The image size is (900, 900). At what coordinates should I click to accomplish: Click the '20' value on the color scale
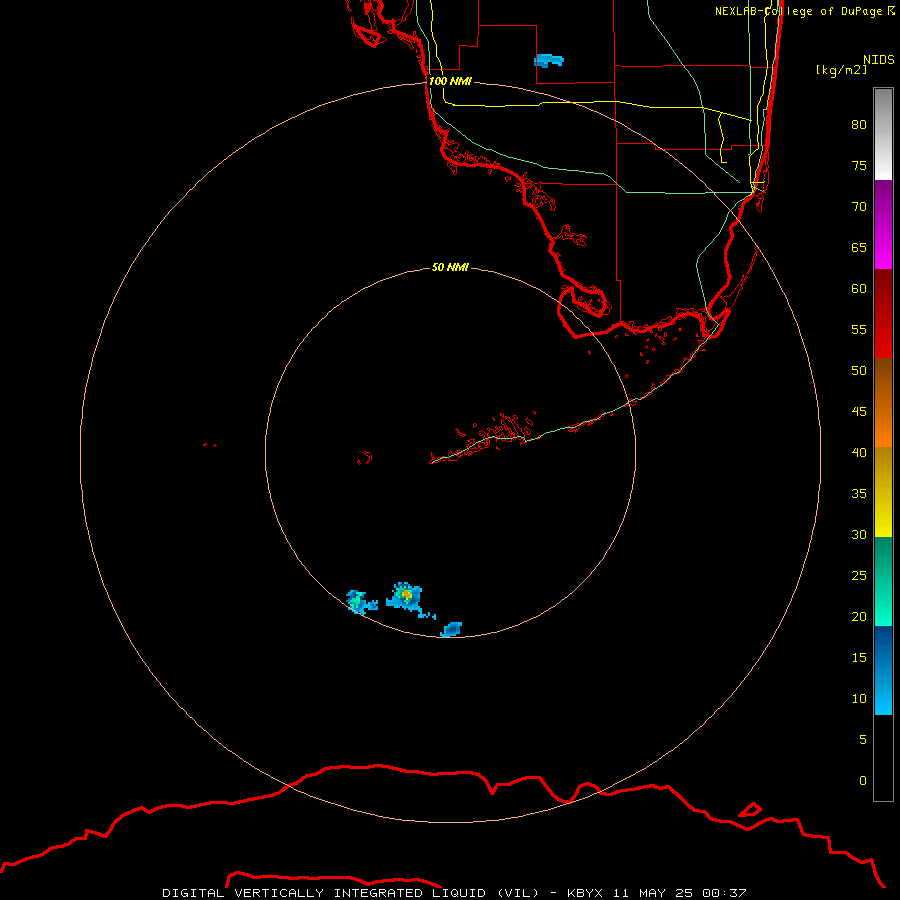pyautogui.click(x=859, y=616)
